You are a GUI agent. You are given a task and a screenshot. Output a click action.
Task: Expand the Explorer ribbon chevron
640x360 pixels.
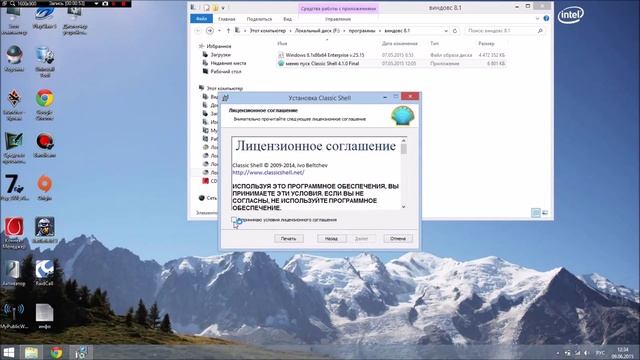537,18
